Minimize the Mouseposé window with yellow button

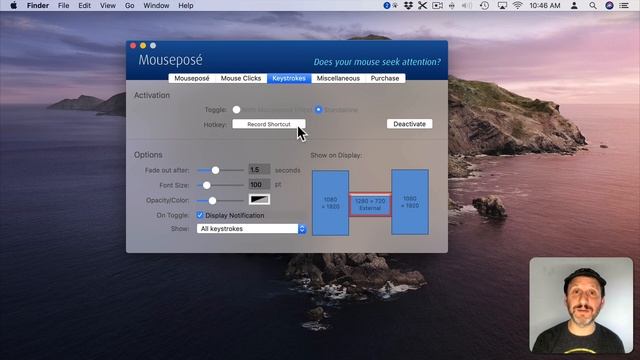(143, 45)
